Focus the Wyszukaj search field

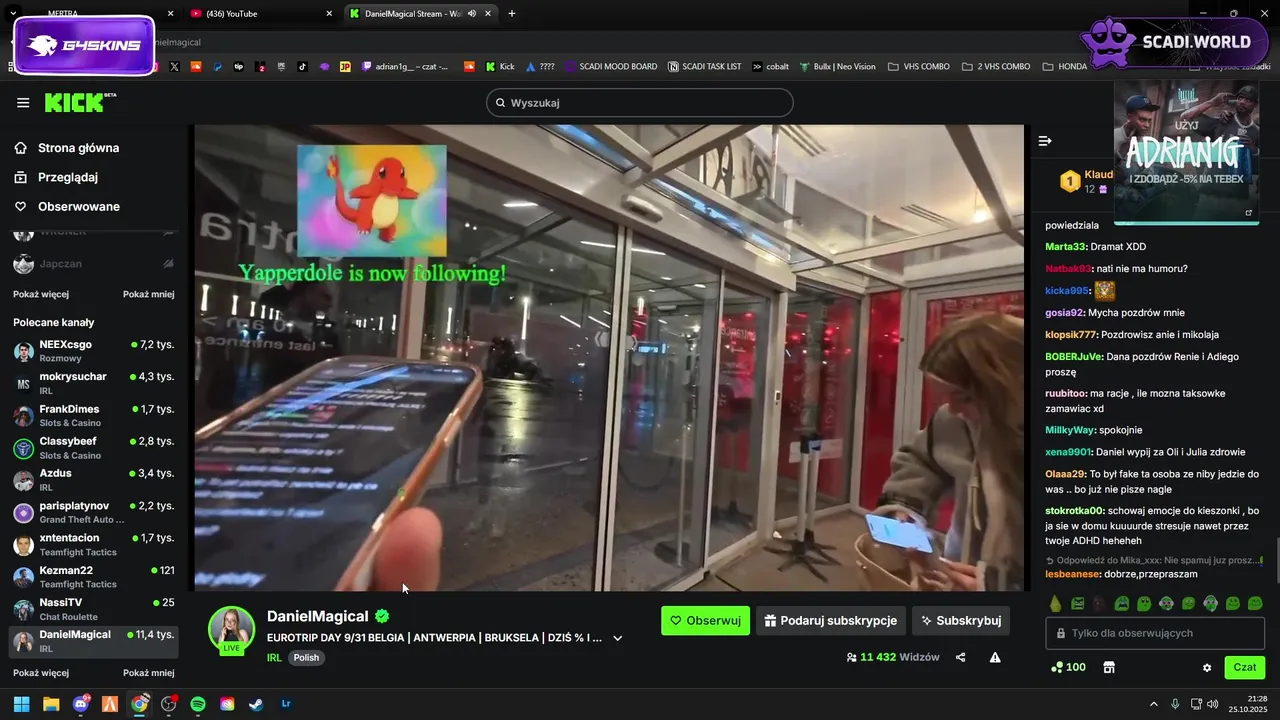click(639, 103)
